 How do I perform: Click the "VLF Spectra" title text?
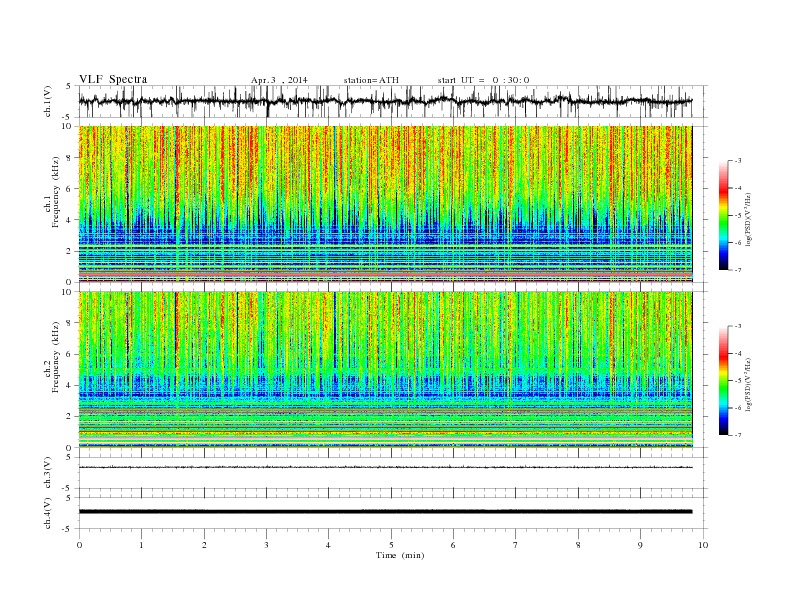(113, 79)
